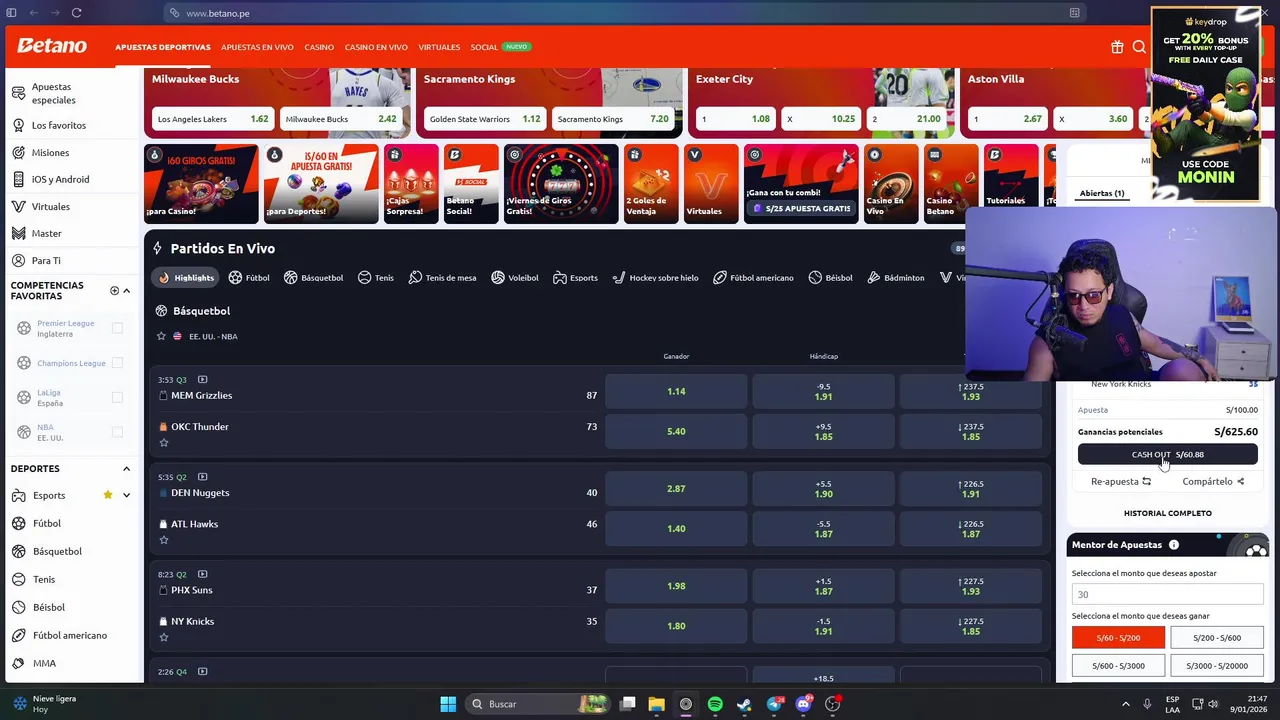This screenshot has height=720, width=1280.
Task: Open Virtuales in top navigation
Action: tap(439, 47)
